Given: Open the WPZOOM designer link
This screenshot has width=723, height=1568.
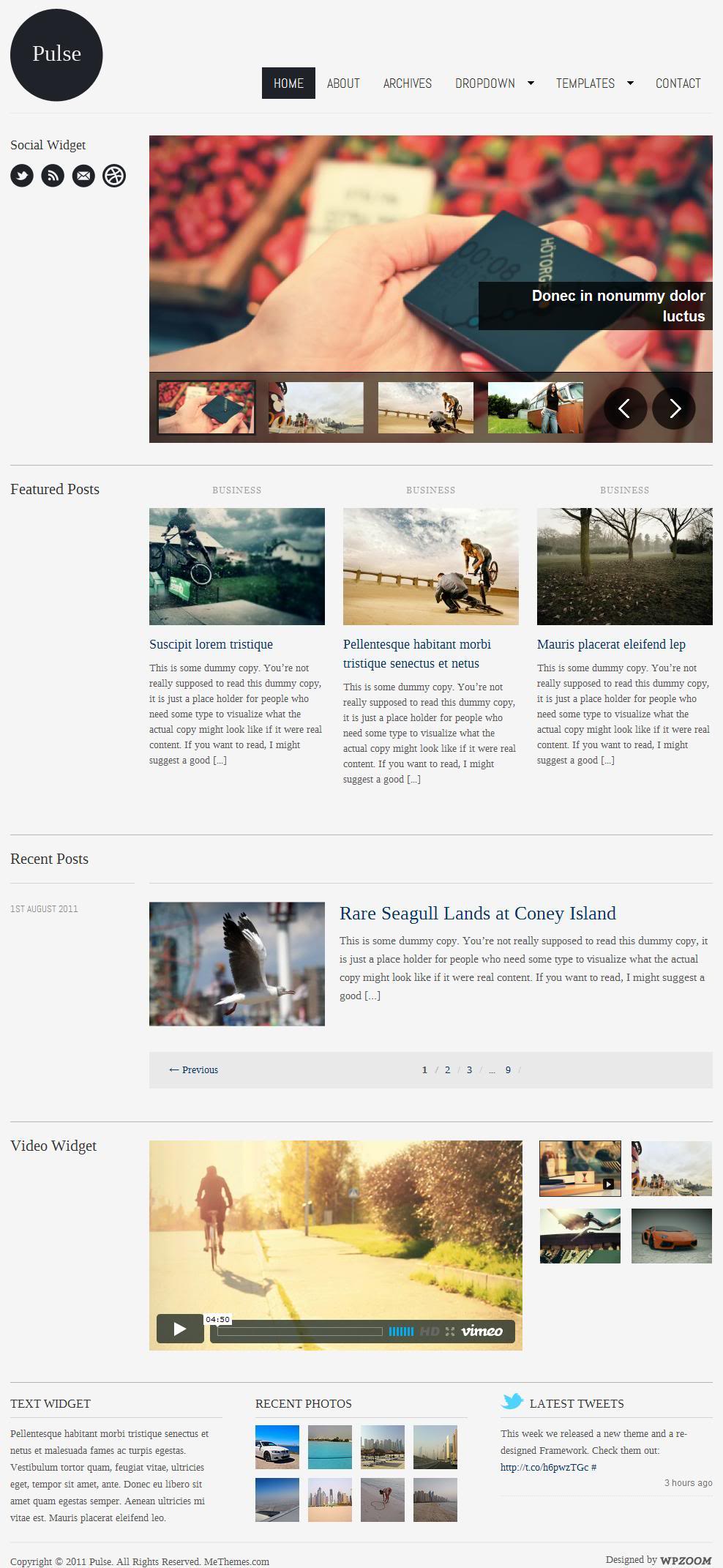Looking at the screenshot, I should tap(686, 1560).
